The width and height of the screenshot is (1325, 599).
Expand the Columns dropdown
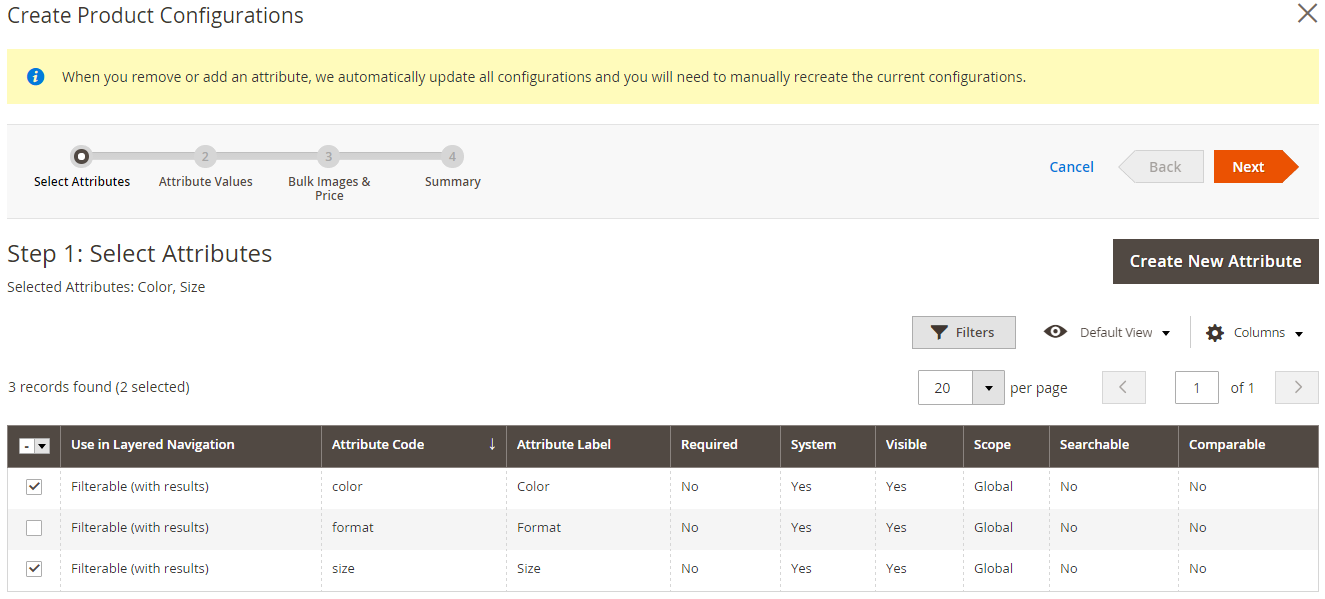pos(1299,334)
